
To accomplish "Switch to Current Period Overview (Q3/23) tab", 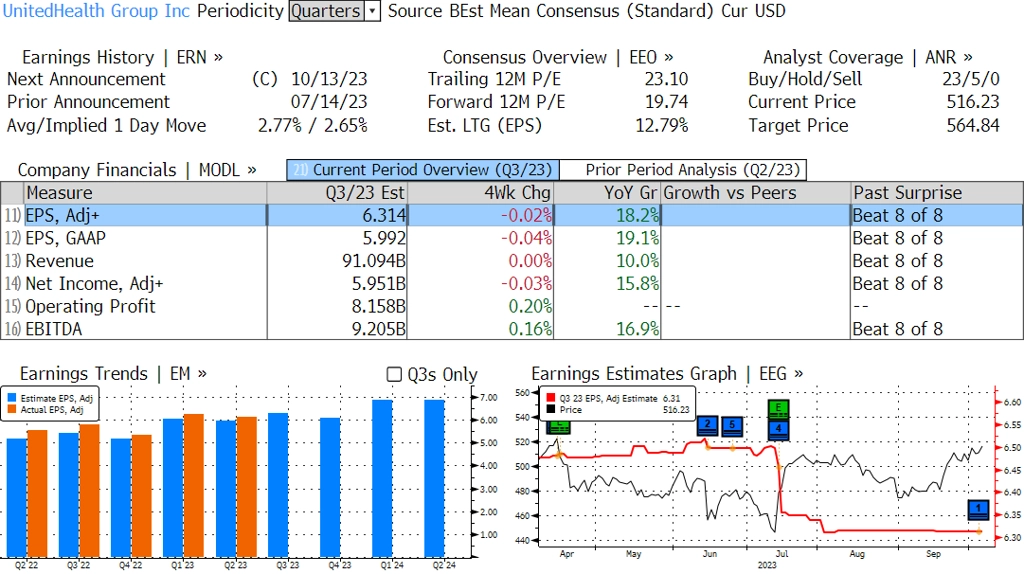I will point(423,170).
